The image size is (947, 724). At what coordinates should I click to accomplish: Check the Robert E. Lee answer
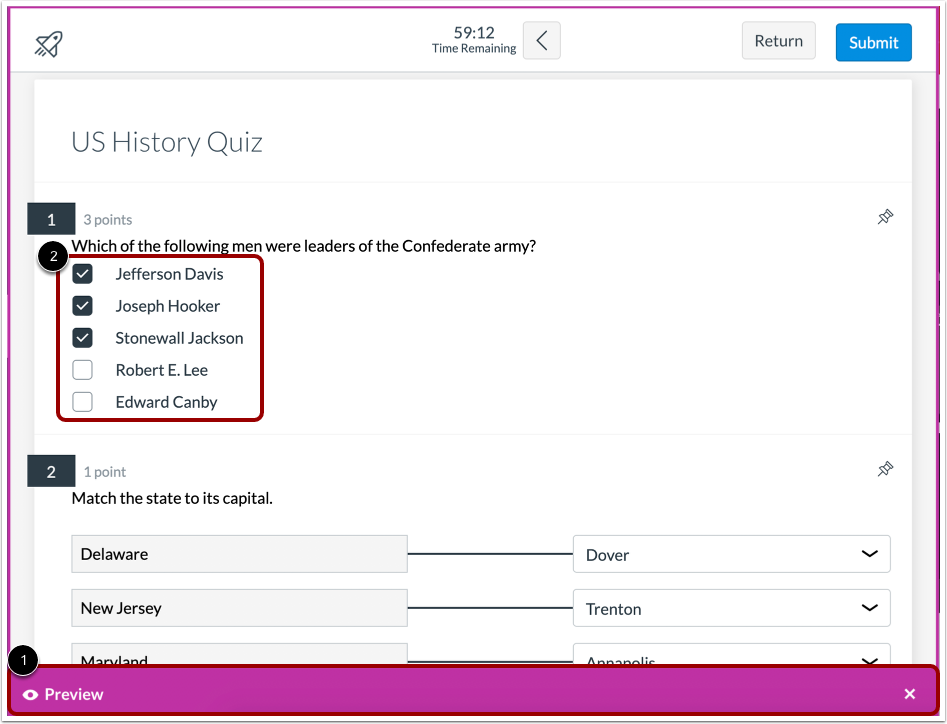pos(82,369)
